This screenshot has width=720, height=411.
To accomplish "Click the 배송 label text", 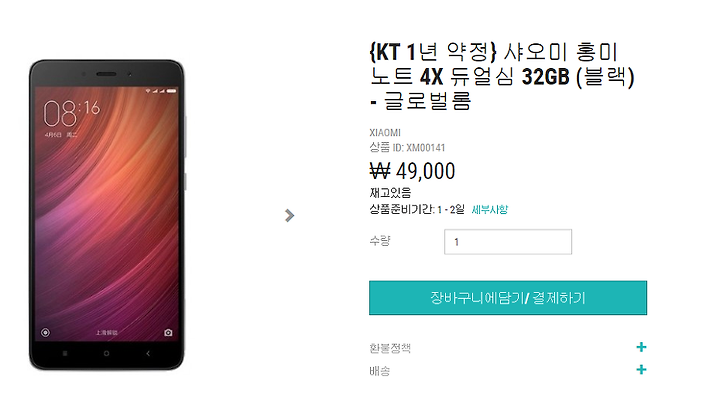I will point(380,371).
